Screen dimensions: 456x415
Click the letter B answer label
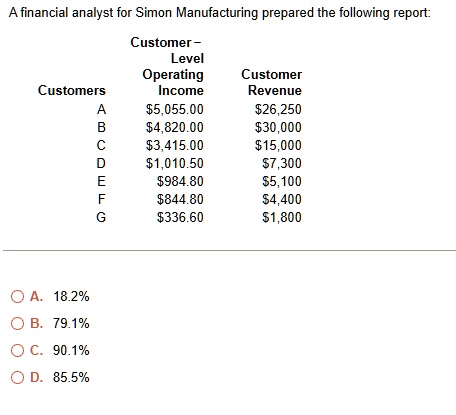[36, 323]
